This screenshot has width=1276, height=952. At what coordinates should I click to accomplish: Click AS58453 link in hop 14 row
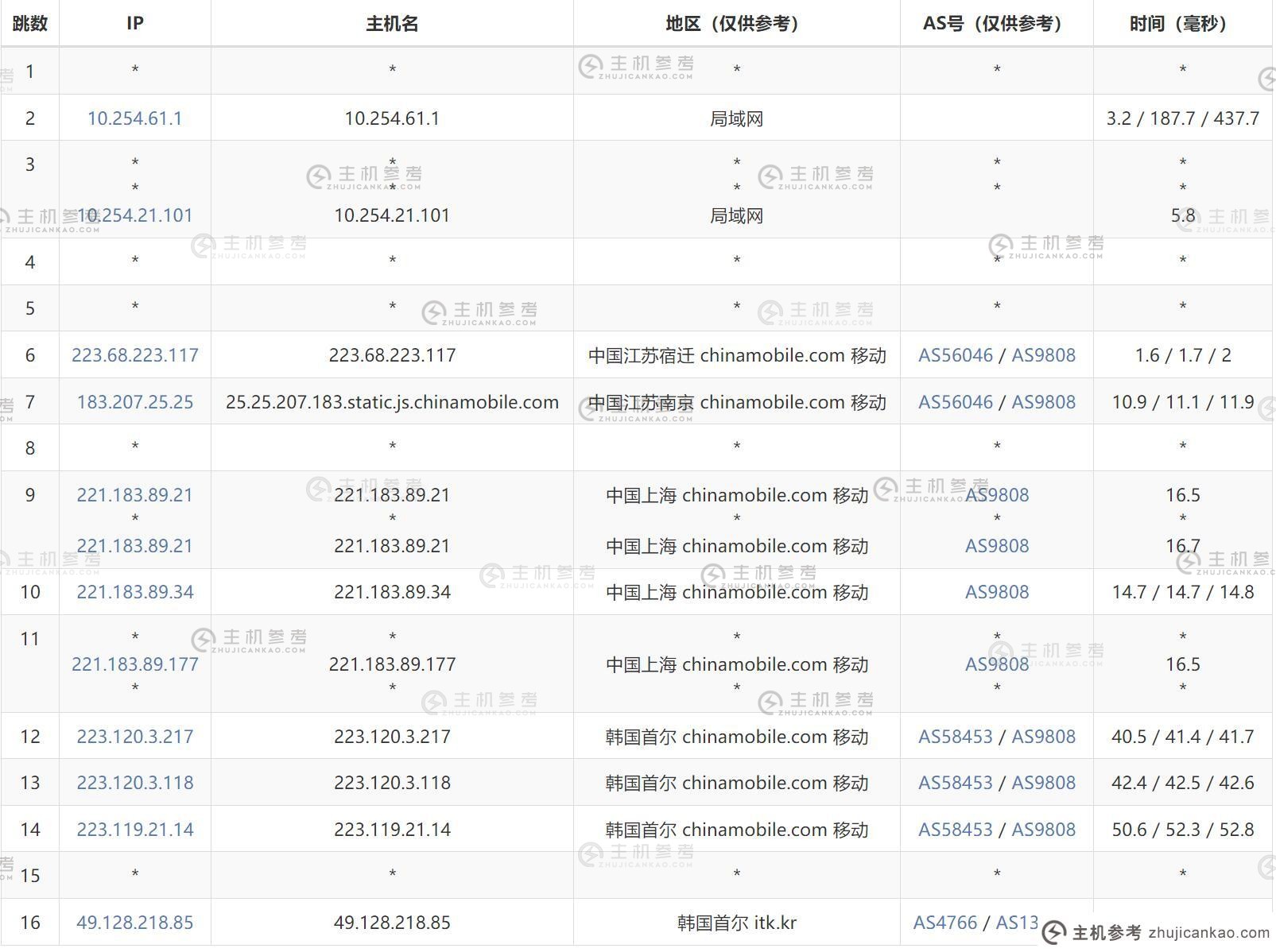pos(955,830)
